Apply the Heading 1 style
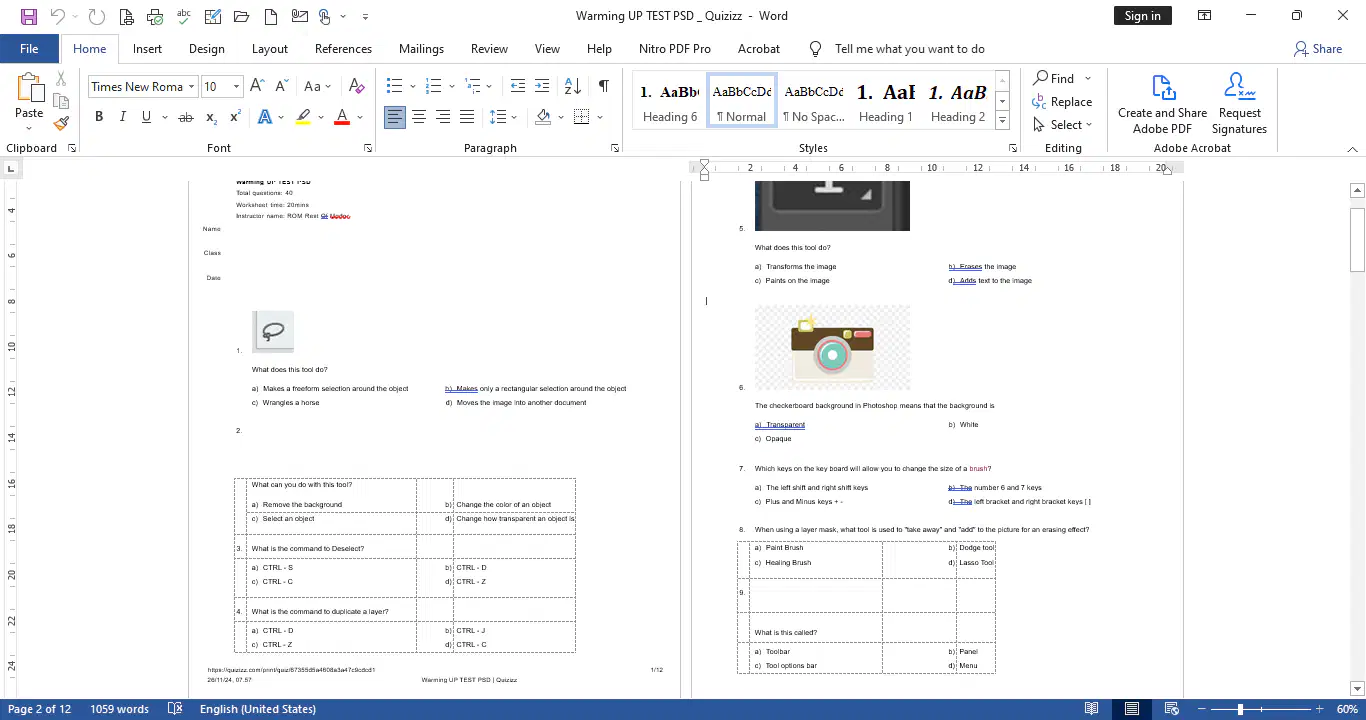 click(885, 101)
